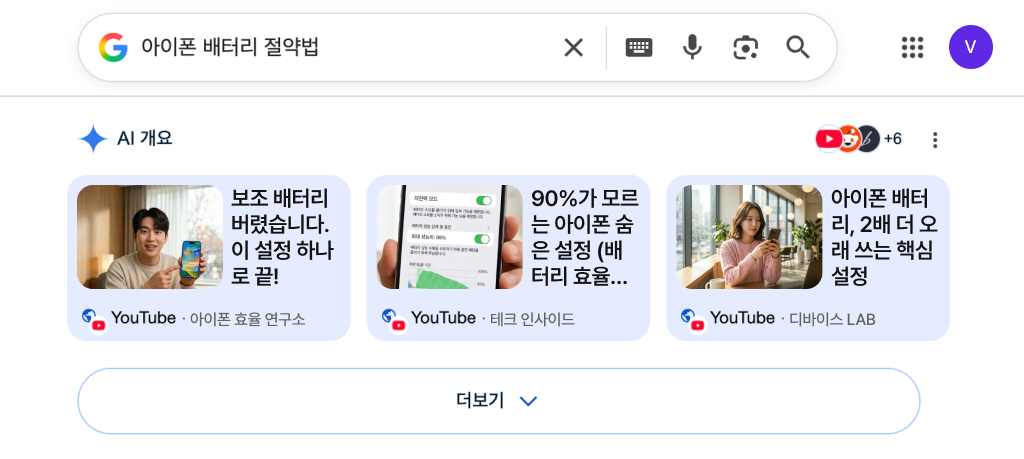The width and height of the screenshot is (1024, 459).
Task: Open Google Lens image search
Action: 745,47
